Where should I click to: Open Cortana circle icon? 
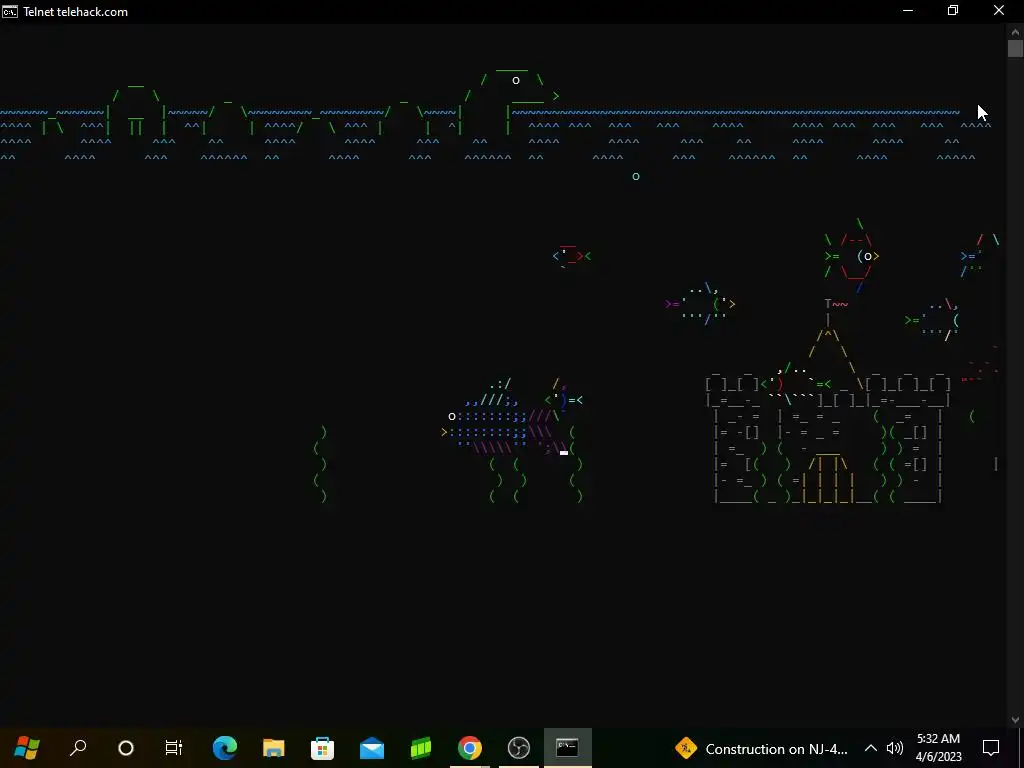pyautogui.click(x=125, y=748)
